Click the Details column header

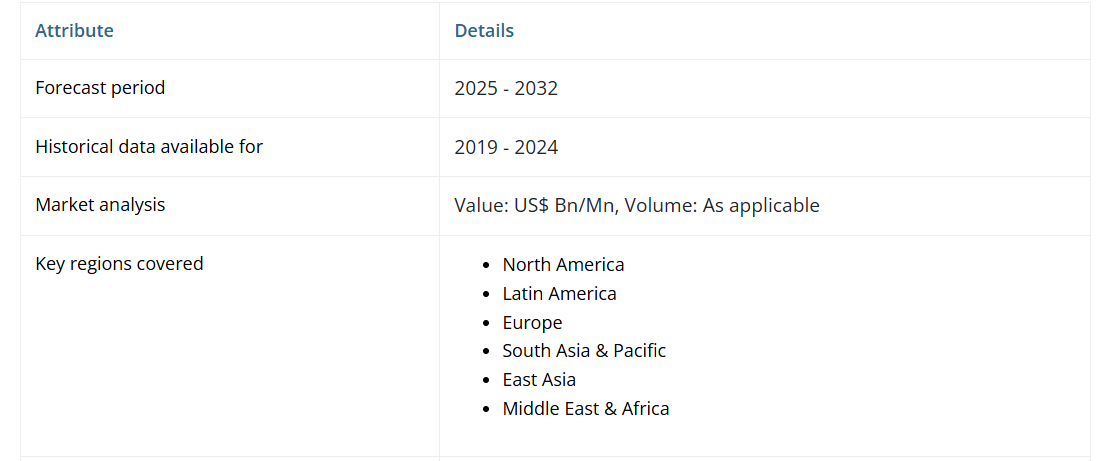(x=484, y=31)
